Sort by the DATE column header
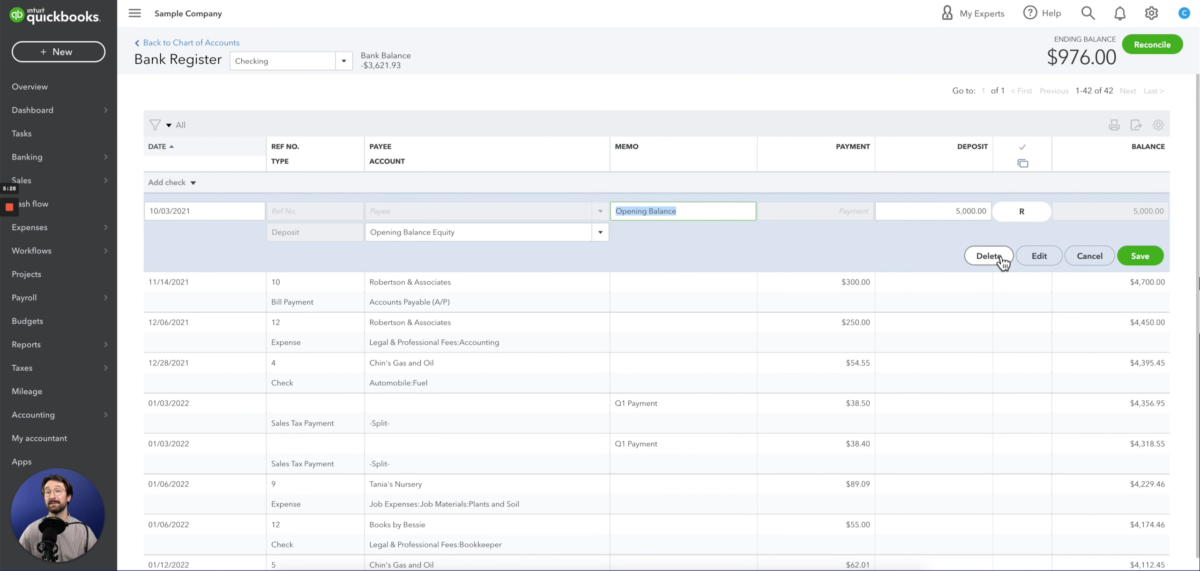Image resolution: width=1200 pixels, height=571 pixels. pyautogui.click(x=160, y=147)
